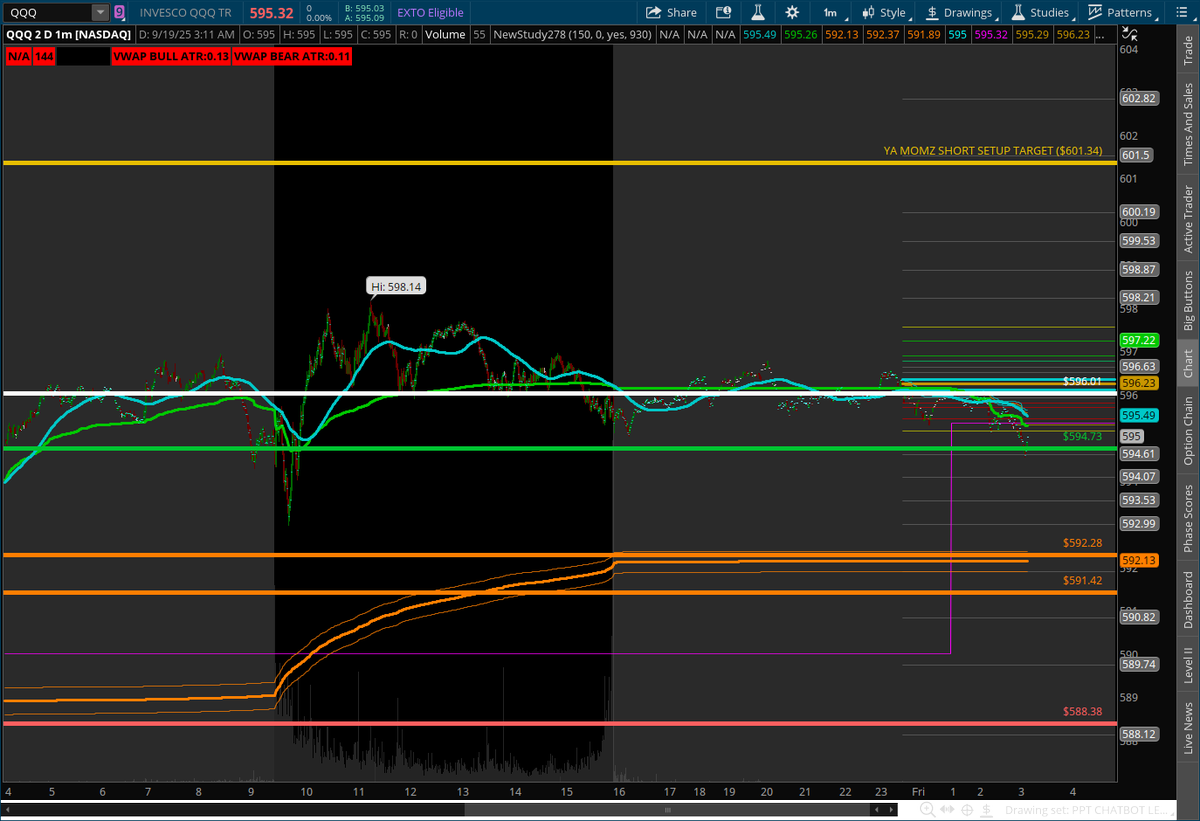Click the horizontal scrollbar thumb
This screenshot has width=1200, height=821.
(665, 810)
